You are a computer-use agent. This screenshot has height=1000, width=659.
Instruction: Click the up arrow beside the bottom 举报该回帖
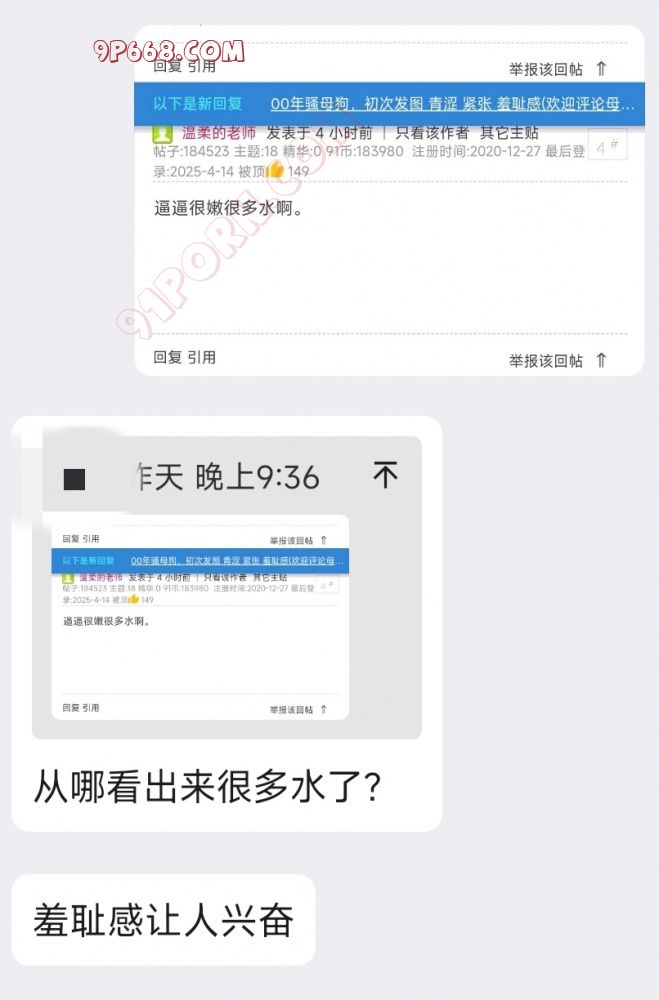(x=601, y=360)
